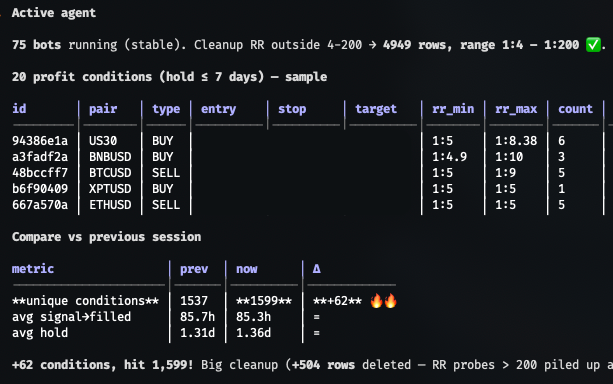Click now value '**1599**'

[x=264, y=301]
